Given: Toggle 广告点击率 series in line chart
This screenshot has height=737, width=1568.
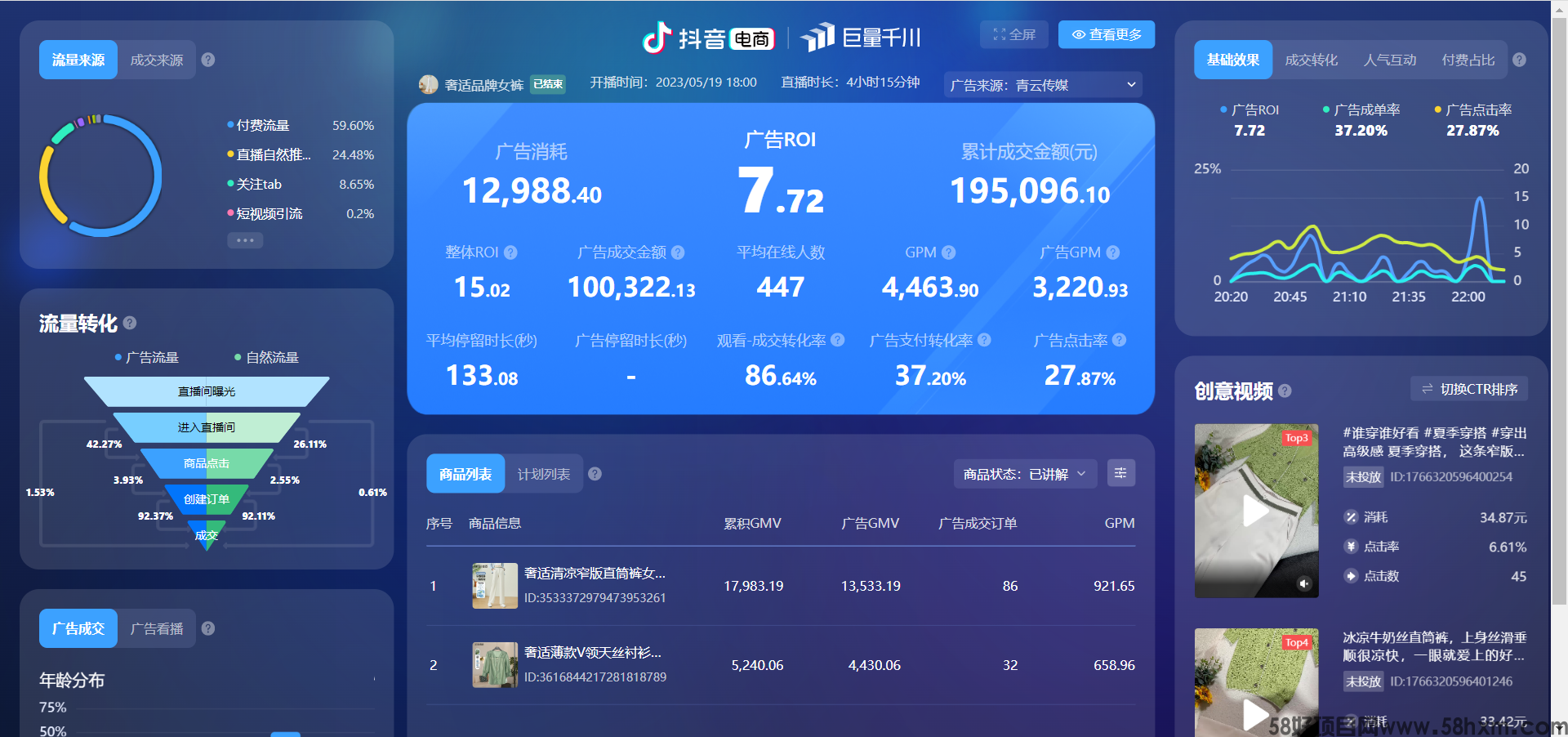Looking at the screenshot, I should (x=1473, y=109).
